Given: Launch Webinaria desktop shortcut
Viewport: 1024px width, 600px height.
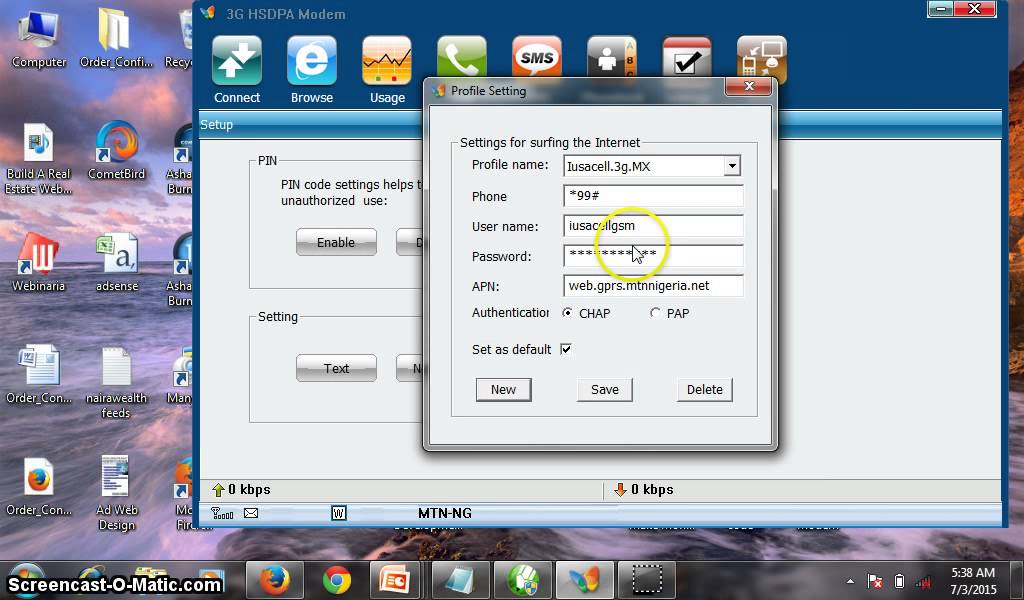Looking at the screenshot, I should point(39,262).
